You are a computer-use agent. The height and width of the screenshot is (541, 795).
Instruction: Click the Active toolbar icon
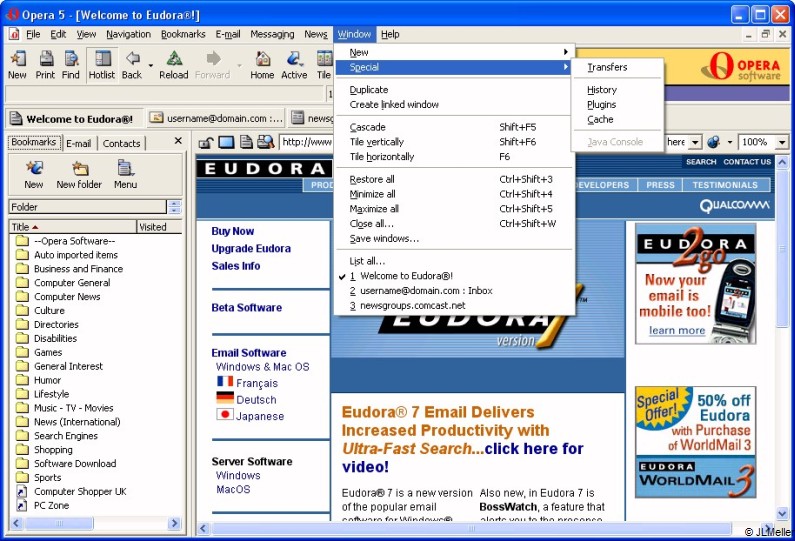click(x=294, y=64)
